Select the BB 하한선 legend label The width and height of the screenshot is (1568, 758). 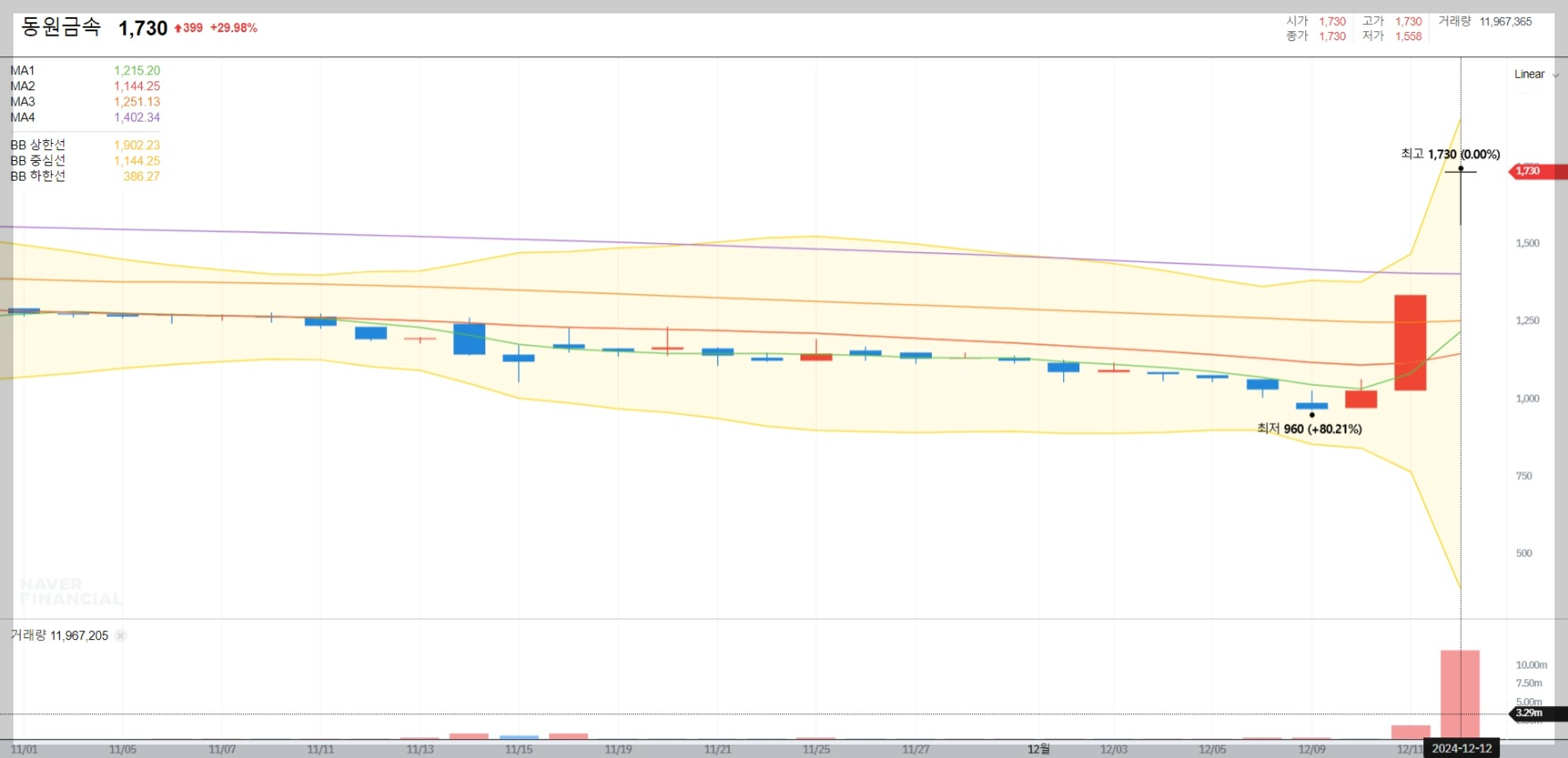[38, 176]
